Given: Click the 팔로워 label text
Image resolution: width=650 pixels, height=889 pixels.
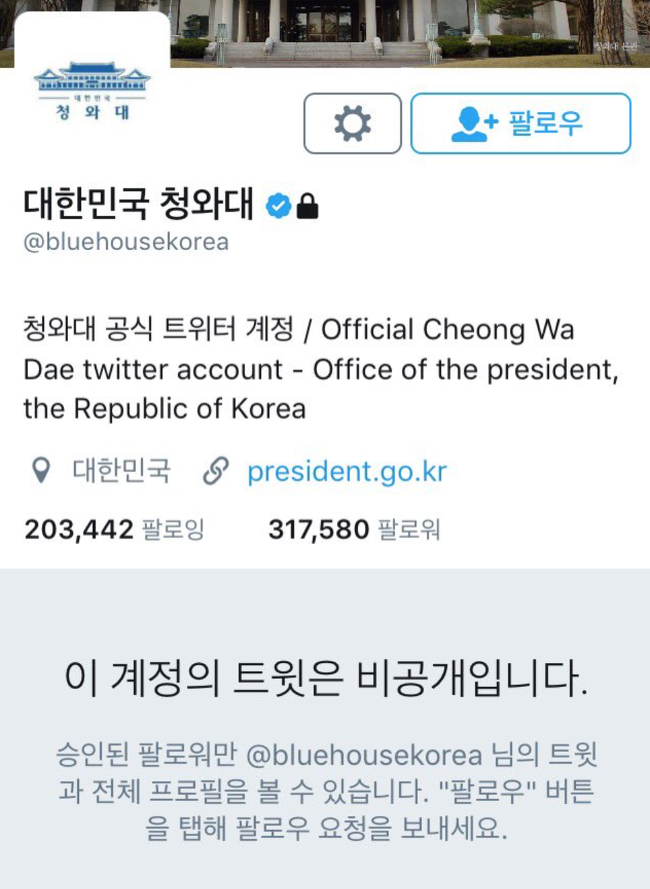Looking at the screenshot, I should pyautogui.click(x=409, y=530).
